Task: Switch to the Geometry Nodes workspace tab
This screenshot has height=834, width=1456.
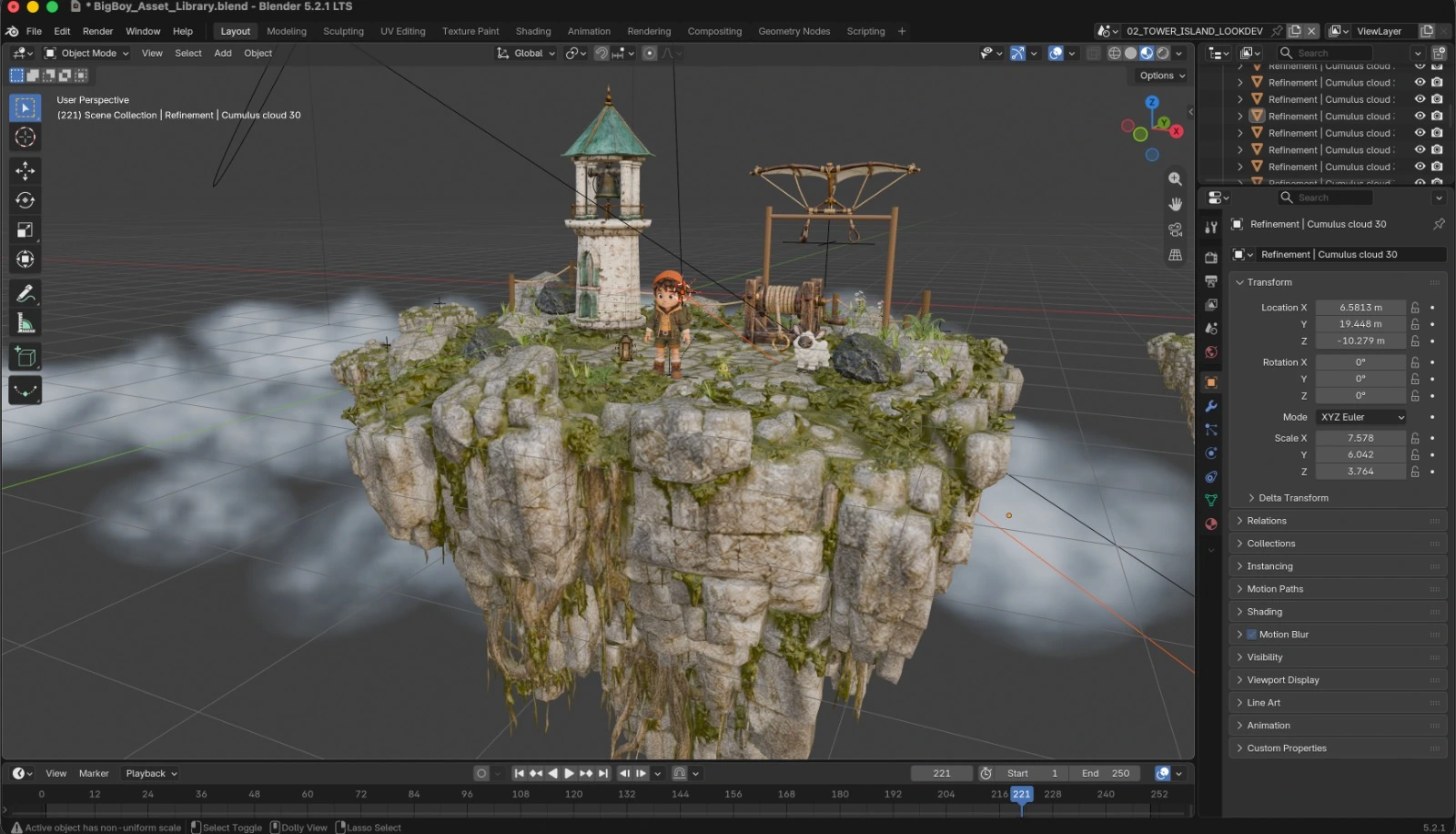Action: coord(794,31)
